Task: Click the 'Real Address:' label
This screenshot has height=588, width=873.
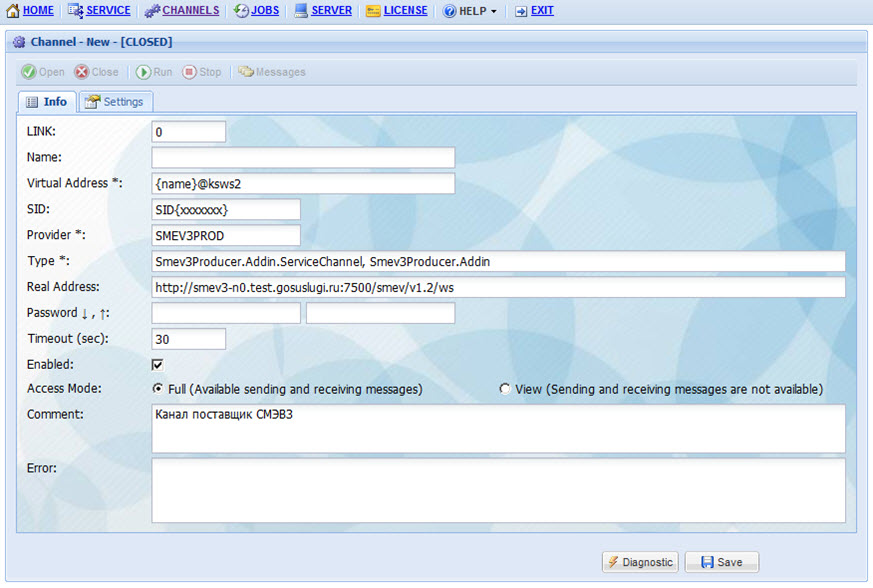Action: pyautogui.click(x=63, y=287)
